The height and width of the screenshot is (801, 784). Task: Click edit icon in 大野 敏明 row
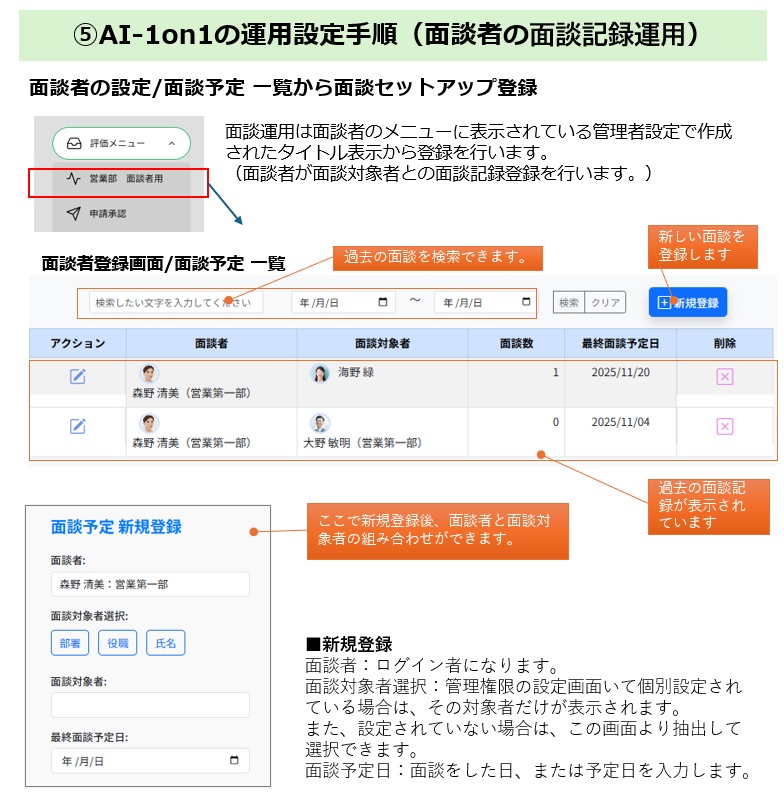tap(77, 426)
